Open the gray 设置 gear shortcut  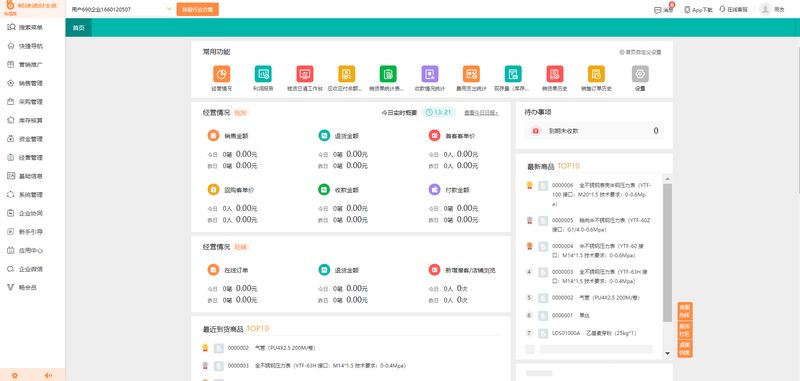[640, 74]
